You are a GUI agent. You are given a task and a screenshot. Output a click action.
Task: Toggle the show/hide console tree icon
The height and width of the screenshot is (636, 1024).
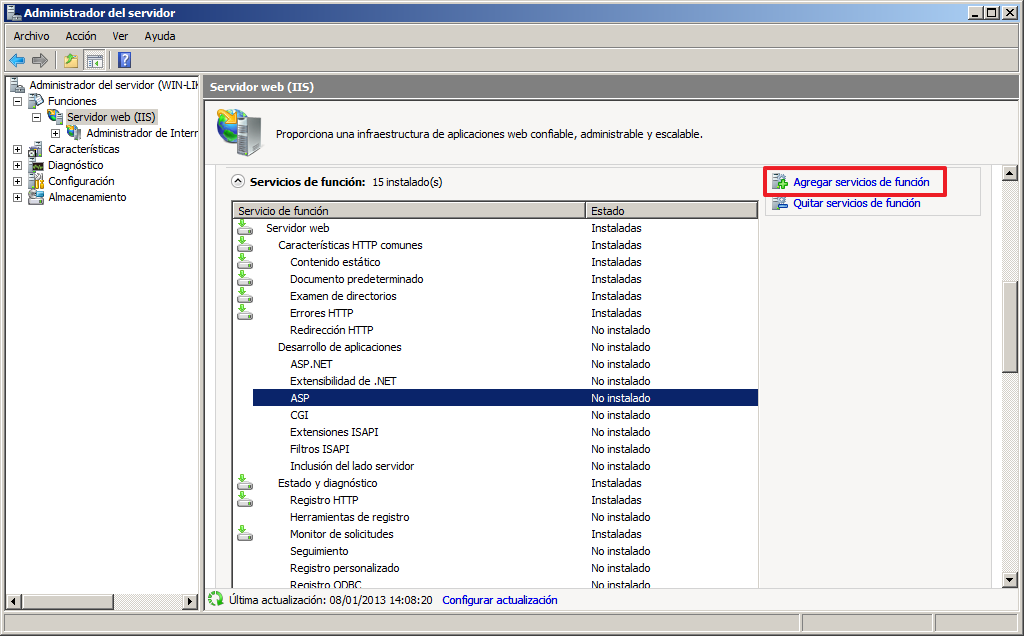point(94,60)
